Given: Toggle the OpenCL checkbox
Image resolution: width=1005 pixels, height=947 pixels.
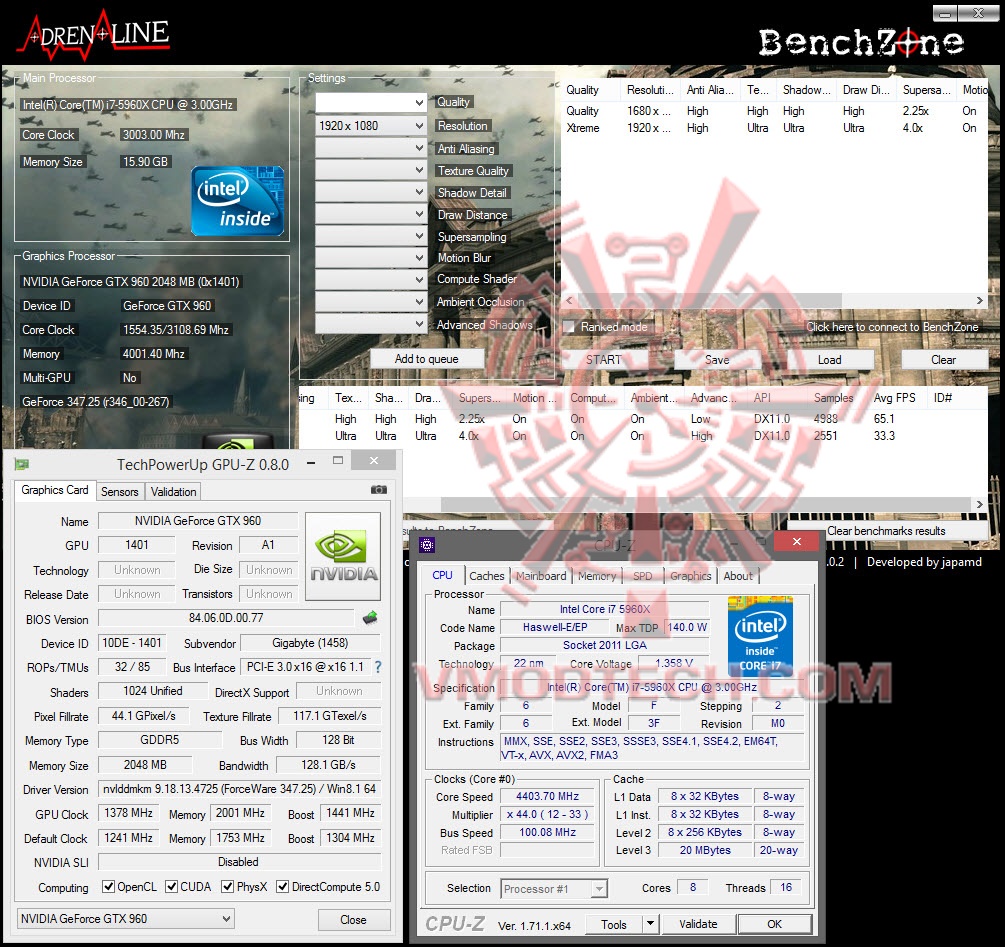Looking at the screenshot, I should click(x=108, y=887).
